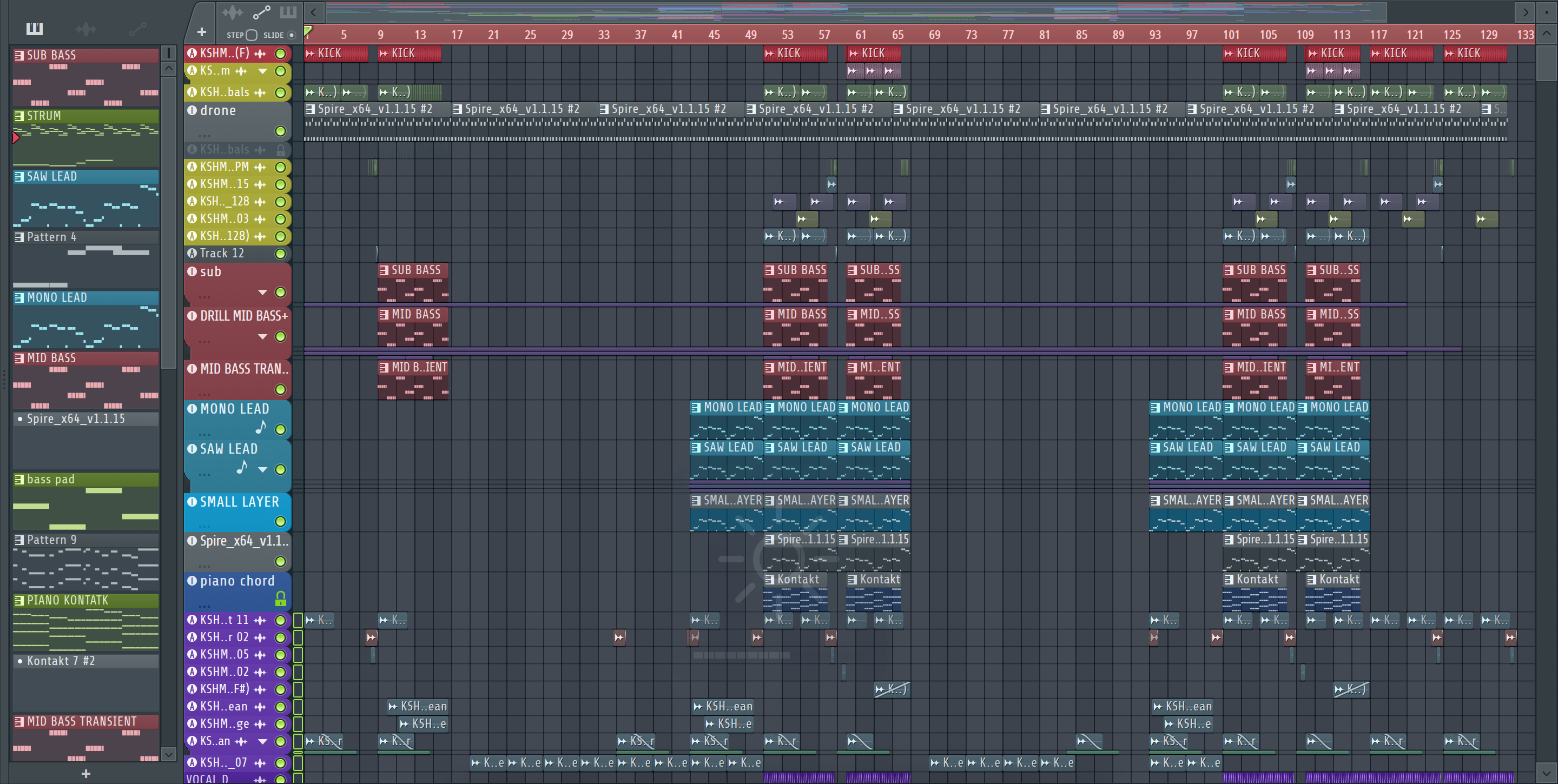Enable the STEP editing checkbox
Image resolution: width=1558 pixels, height=784 pixels.
point(252,35)
